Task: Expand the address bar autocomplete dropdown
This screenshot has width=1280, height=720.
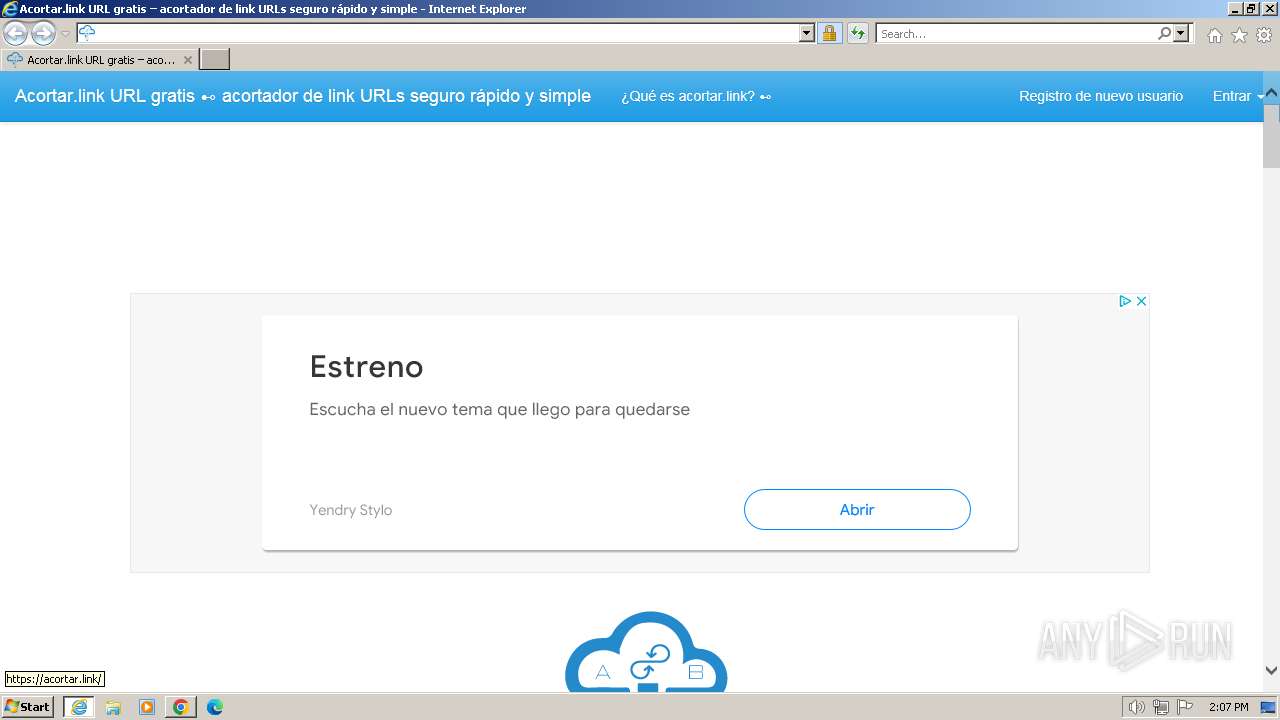Action: pyautogui.click(x=807, y=33)
